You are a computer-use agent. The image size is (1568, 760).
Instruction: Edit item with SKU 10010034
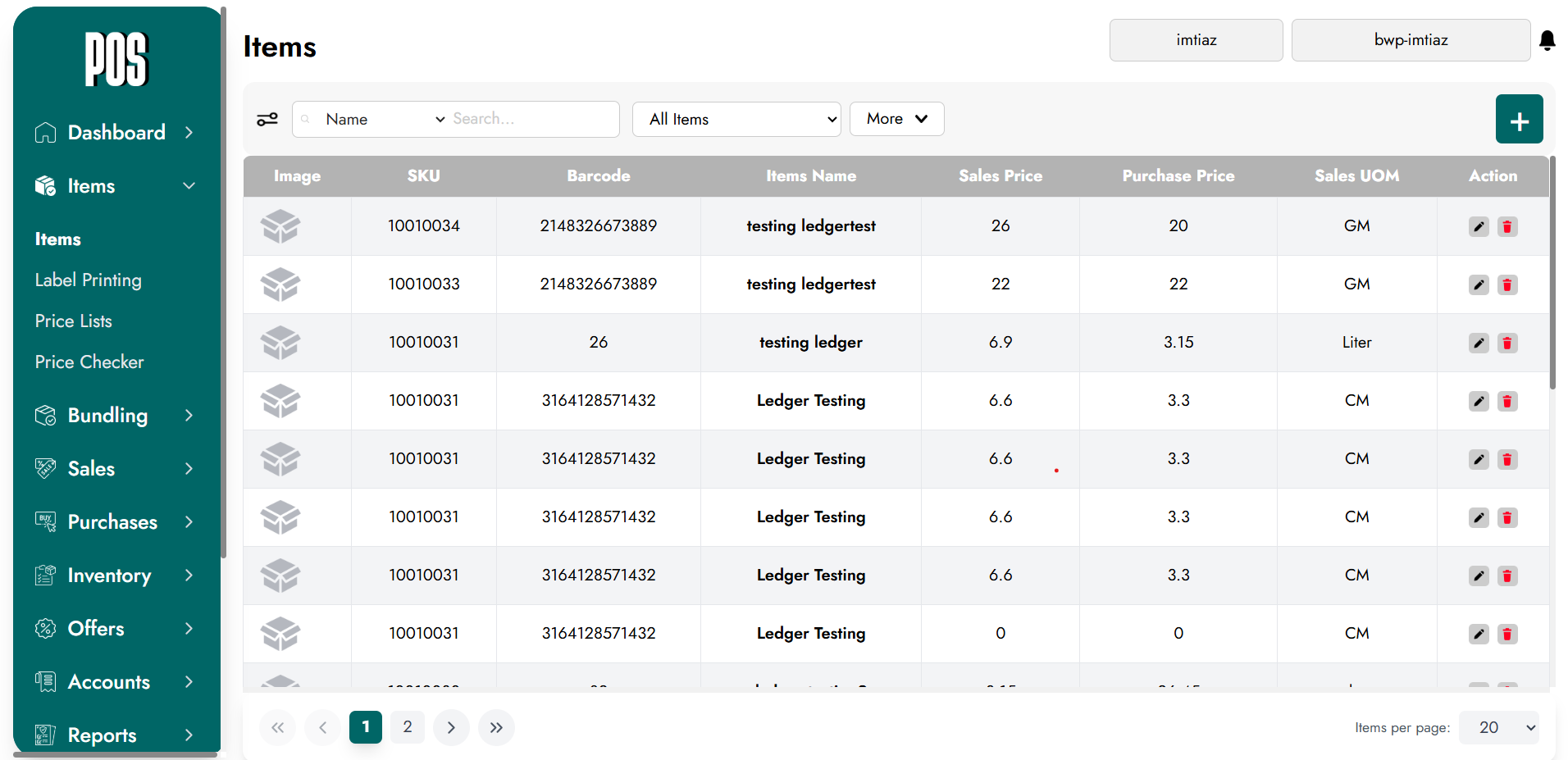click(1479, 227)
